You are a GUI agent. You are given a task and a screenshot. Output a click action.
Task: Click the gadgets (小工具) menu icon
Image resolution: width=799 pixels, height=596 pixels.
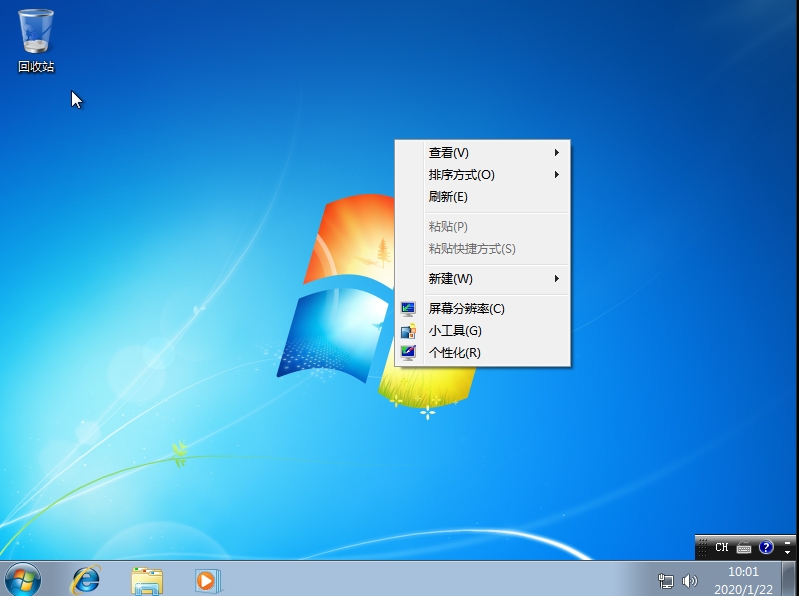point(408,331)
